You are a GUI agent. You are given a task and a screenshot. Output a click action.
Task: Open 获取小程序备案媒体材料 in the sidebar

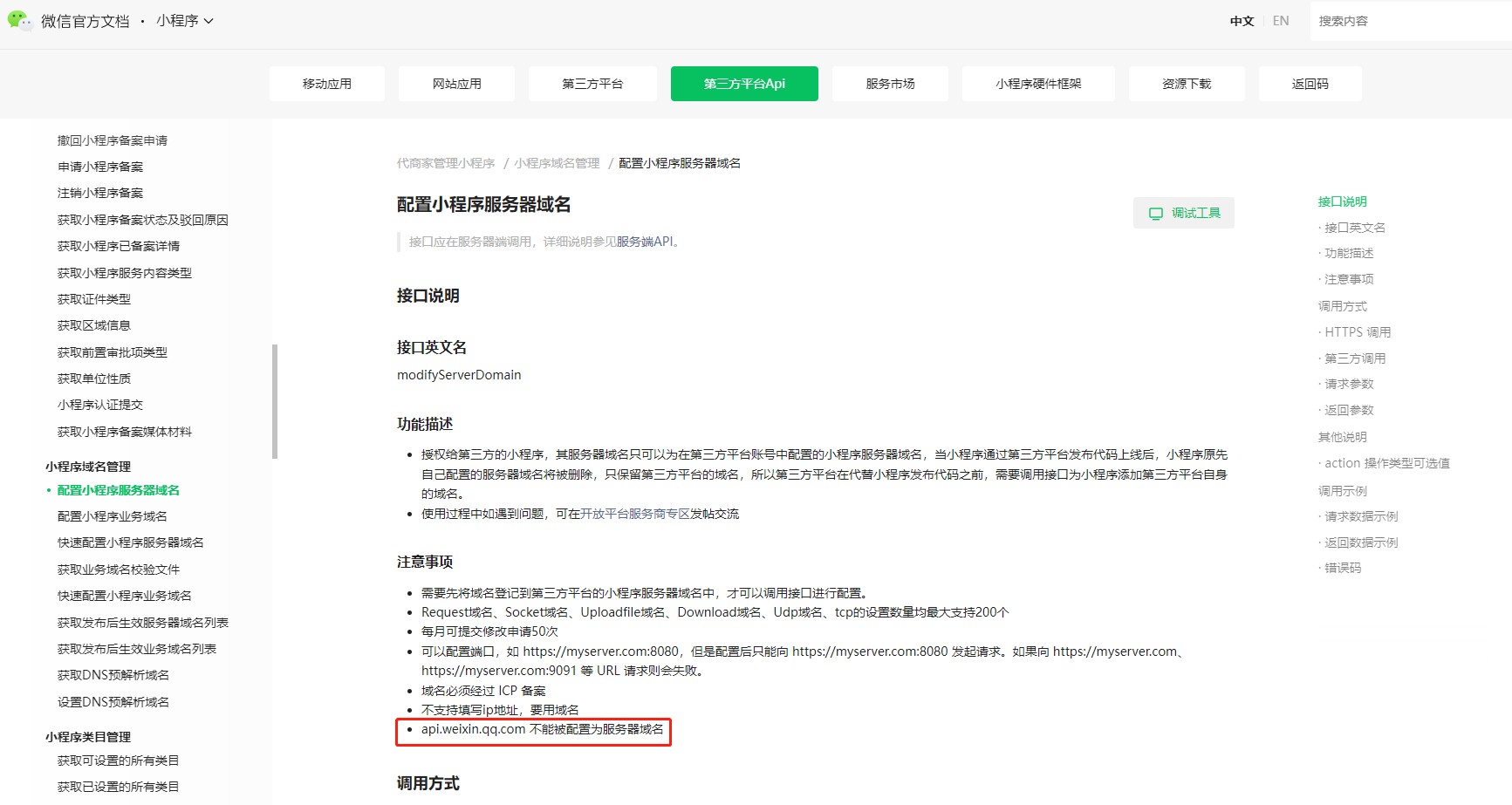point(125,432)
